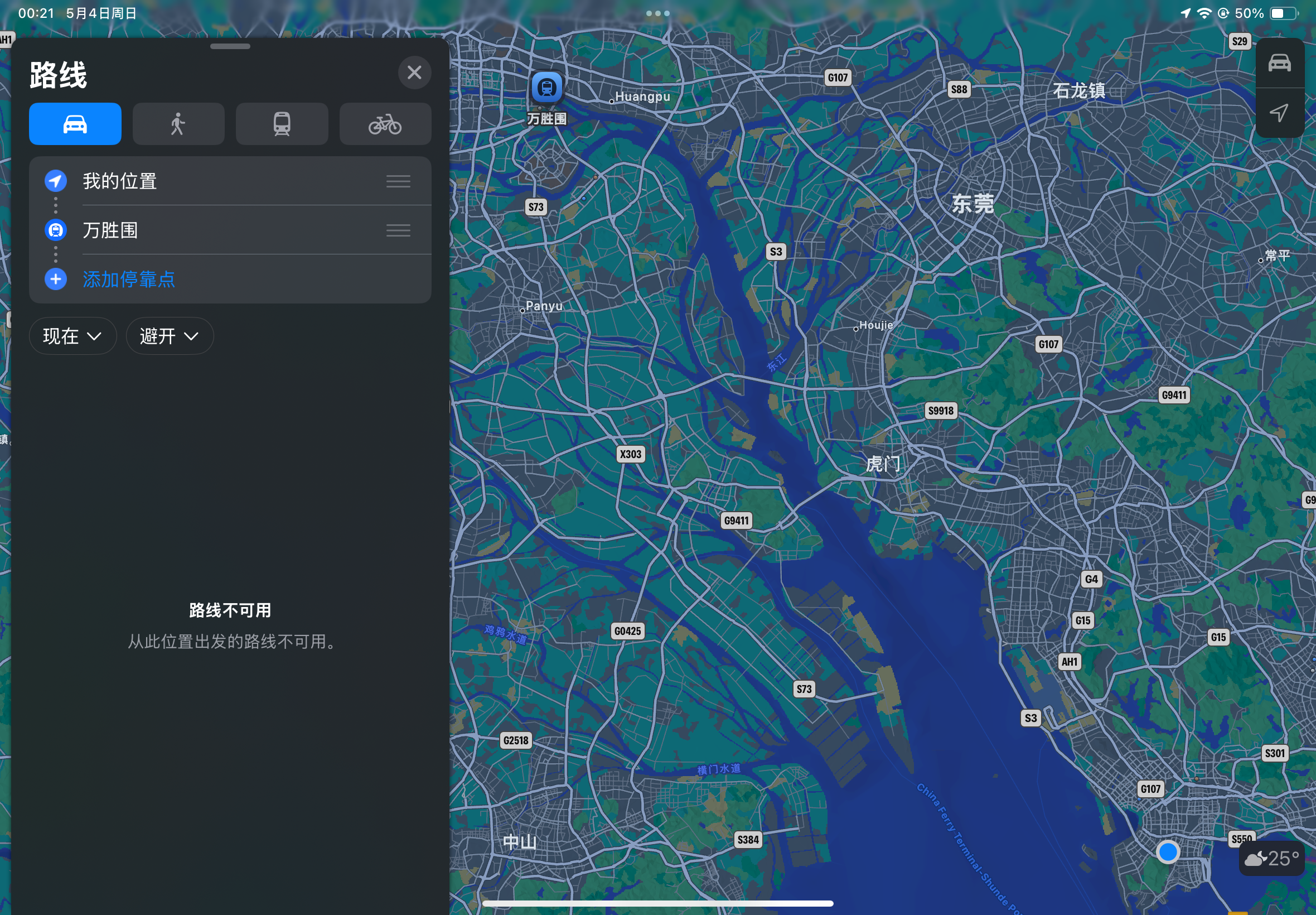Open the 现在 departure time dropdown
1316x915 pixels.
(72, 336)
